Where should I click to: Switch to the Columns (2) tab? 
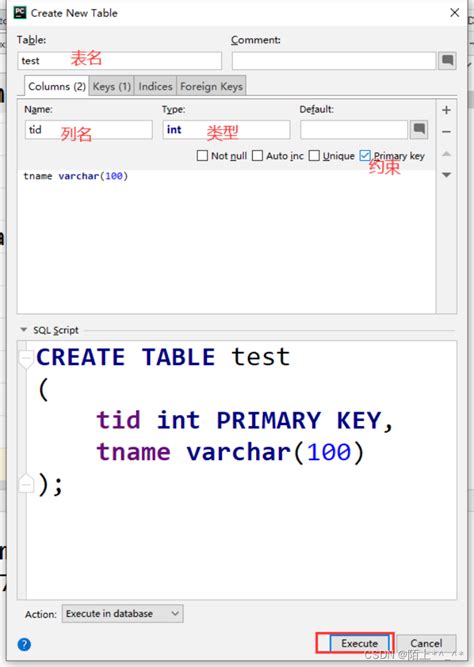[57, 86]
